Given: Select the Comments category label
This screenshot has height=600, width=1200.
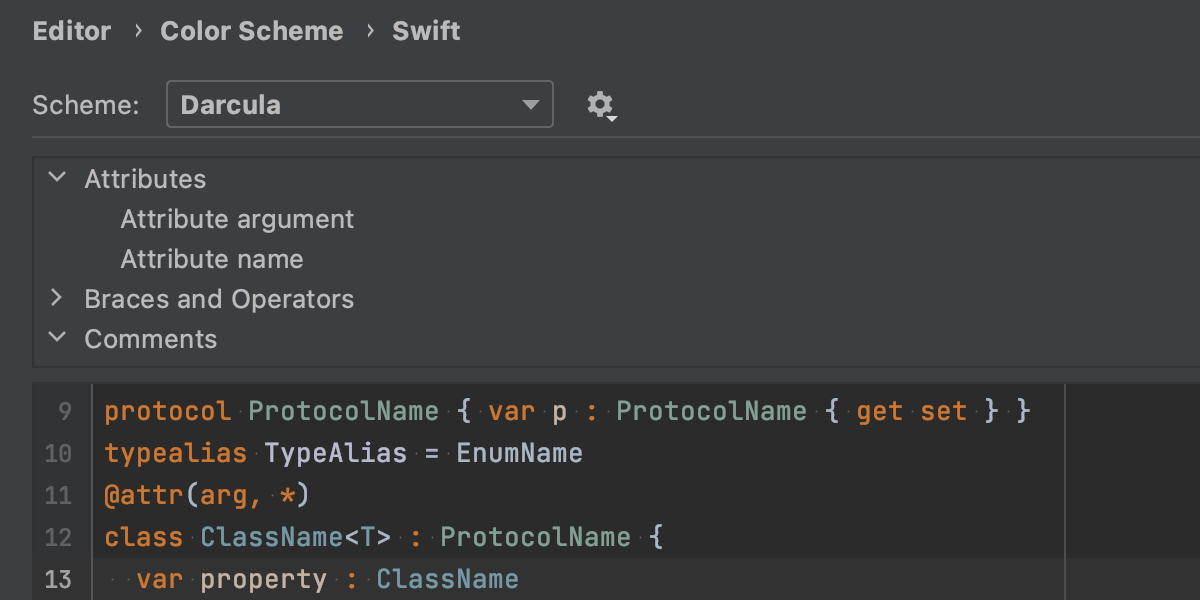Looking at the screenshot, I should tap(150, 339).
